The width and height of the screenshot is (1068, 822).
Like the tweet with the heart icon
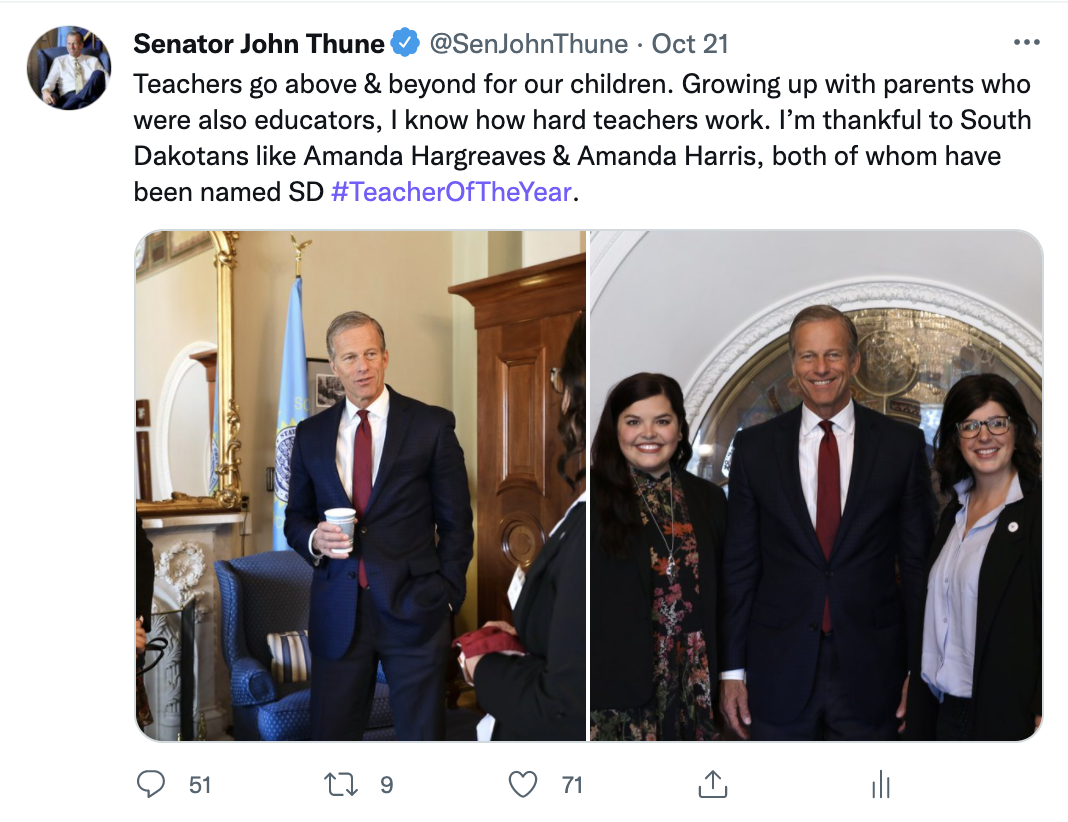coord(522,785)
